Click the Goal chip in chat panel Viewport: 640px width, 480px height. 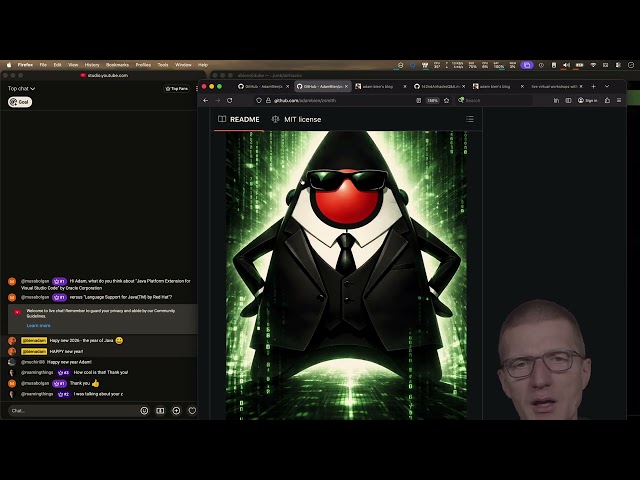pyautogui.click(x=20, y=102)
